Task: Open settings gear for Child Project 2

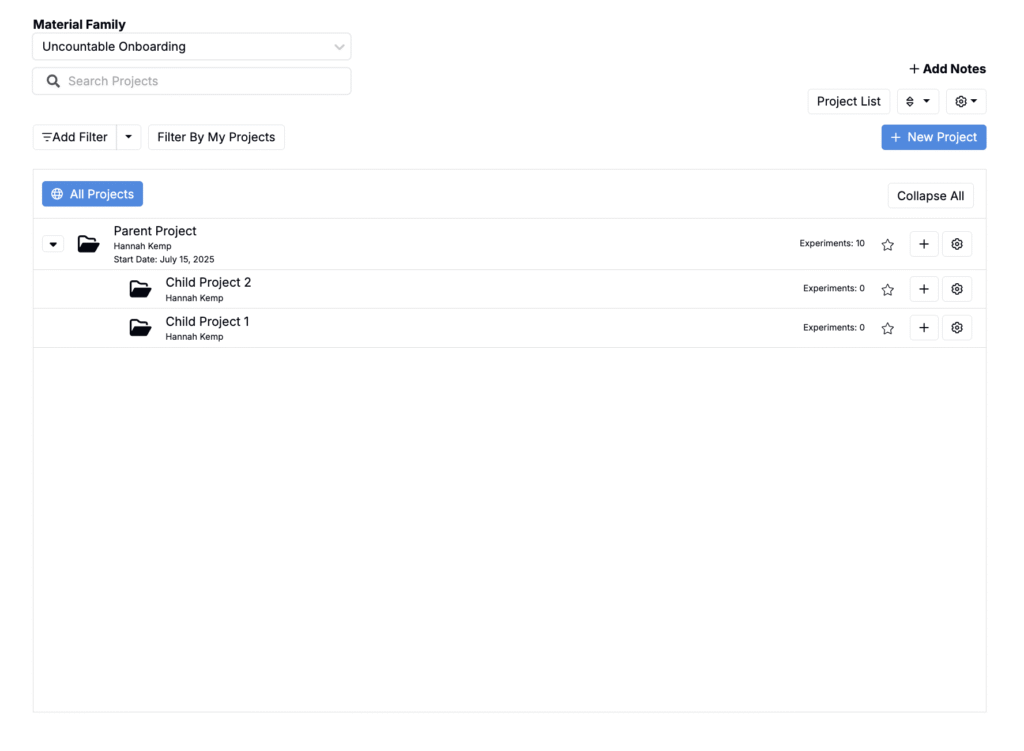Action: click(957, 289)
